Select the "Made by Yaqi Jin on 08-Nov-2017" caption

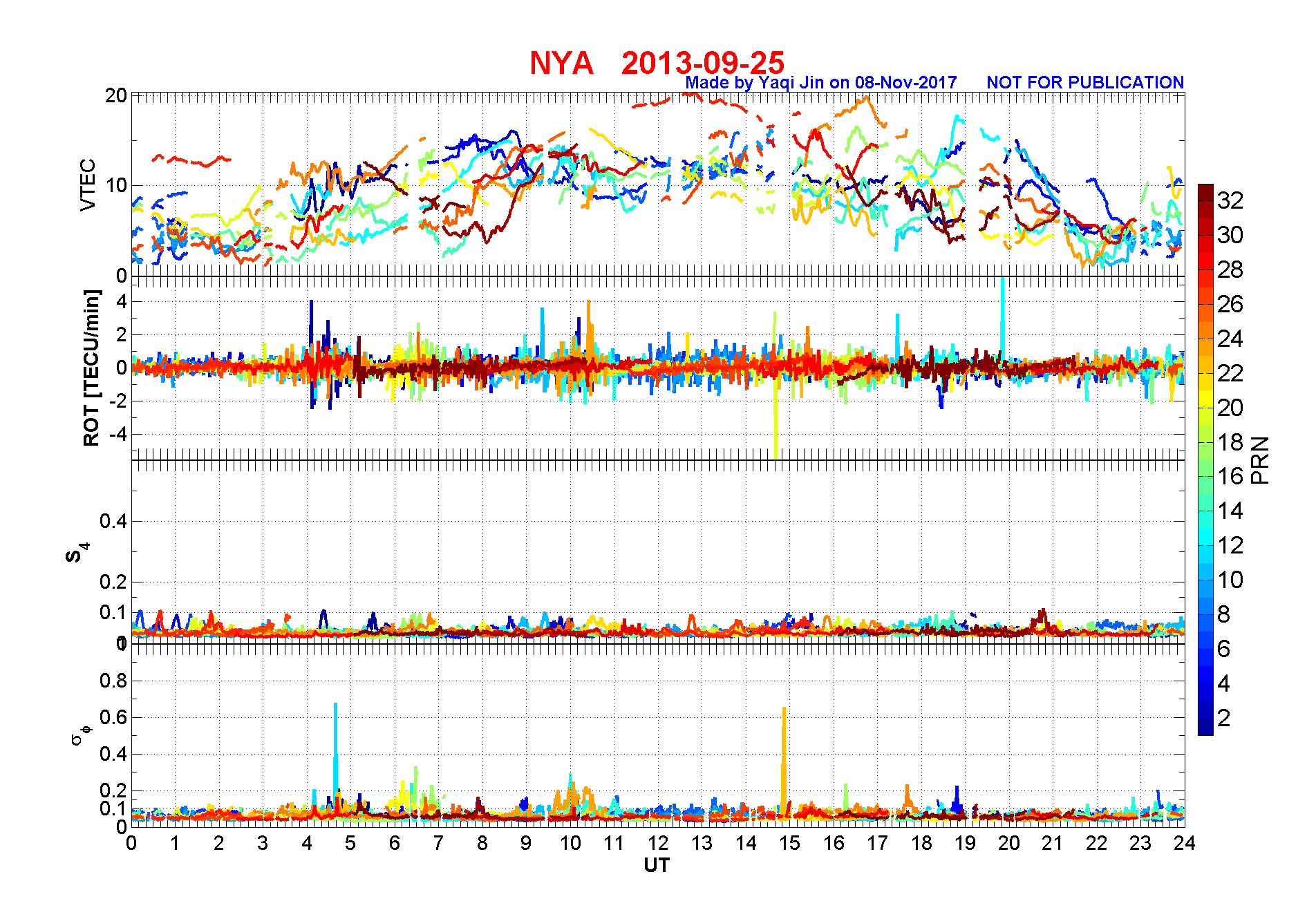pyautogui.click(x=821, y=83)
